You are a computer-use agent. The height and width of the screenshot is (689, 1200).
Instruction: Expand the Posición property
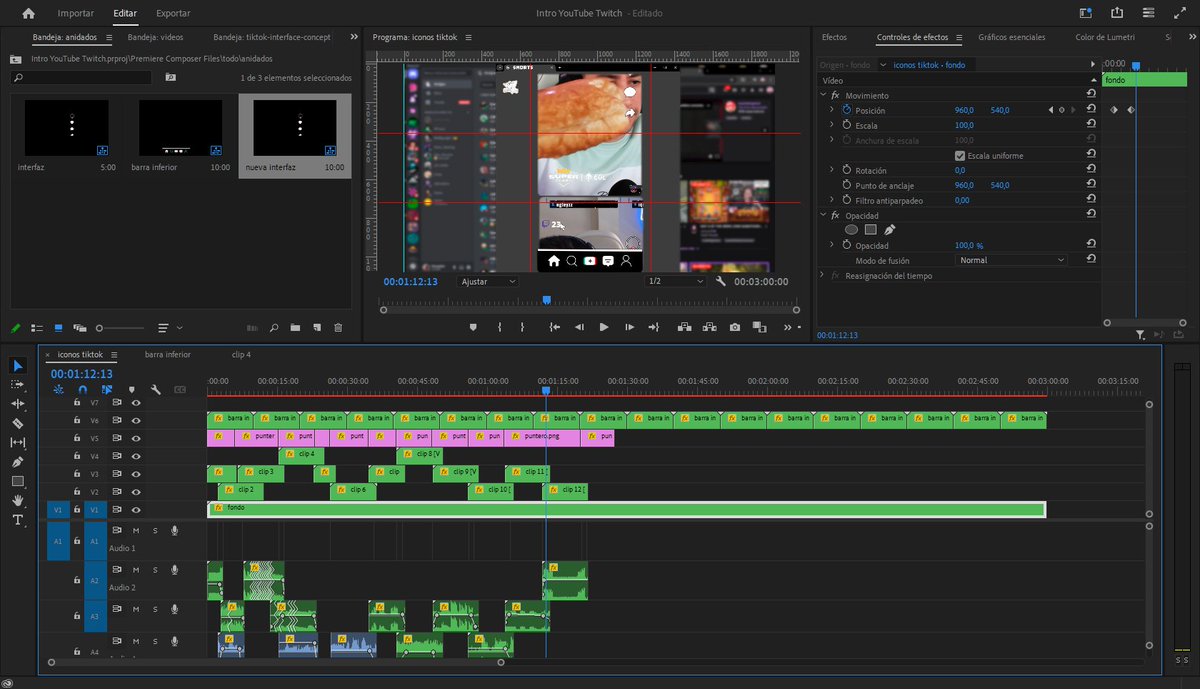click(x=832, y=110)
